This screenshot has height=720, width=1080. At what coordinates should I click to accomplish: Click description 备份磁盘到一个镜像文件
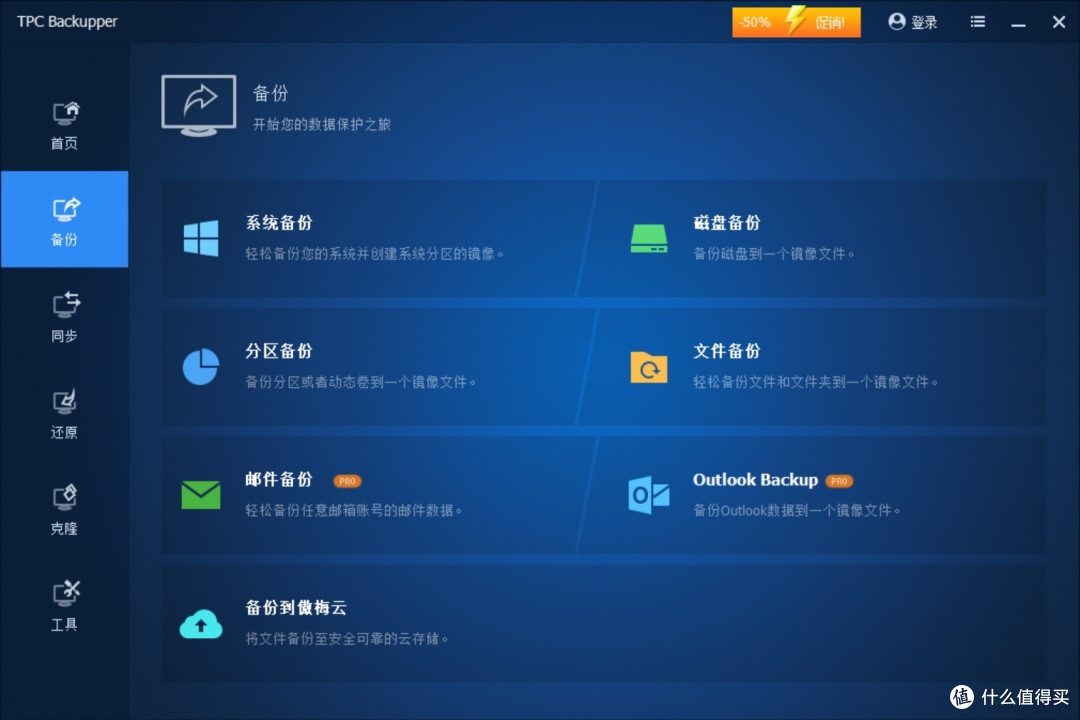point(773,254)
